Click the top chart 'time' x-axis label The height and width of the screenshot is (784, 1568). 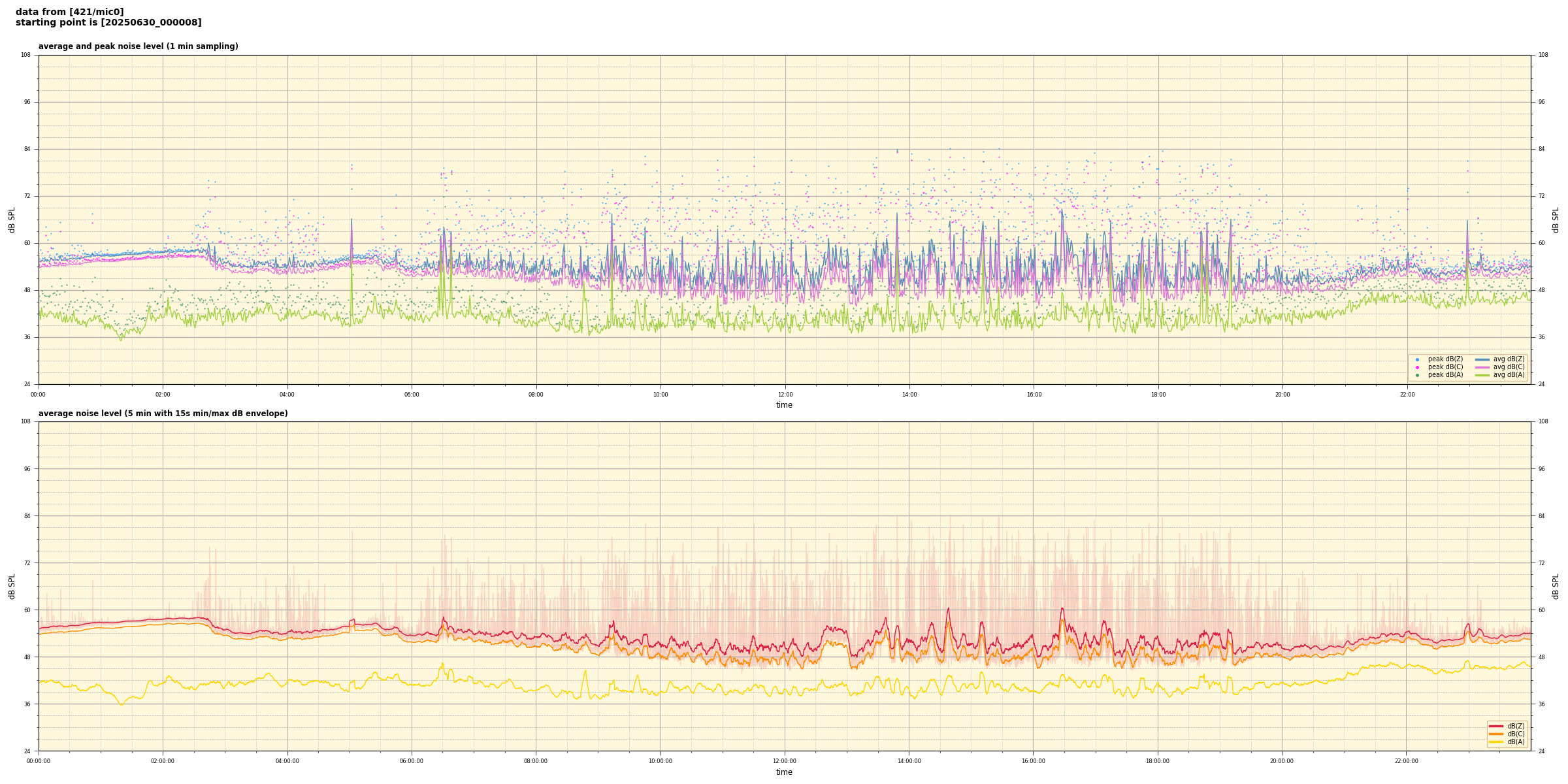pyautogui.click(x=784, y=405)
